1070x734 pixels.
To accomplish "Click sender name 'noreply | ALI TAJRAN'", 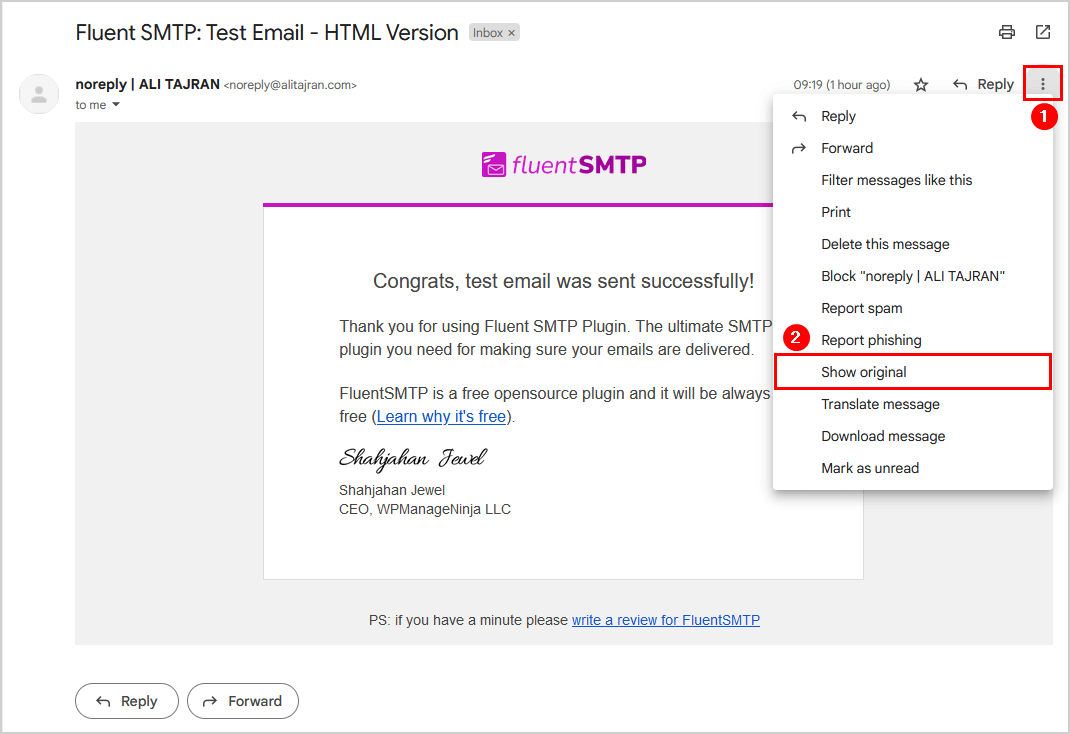I will click(x=147, y=84).
